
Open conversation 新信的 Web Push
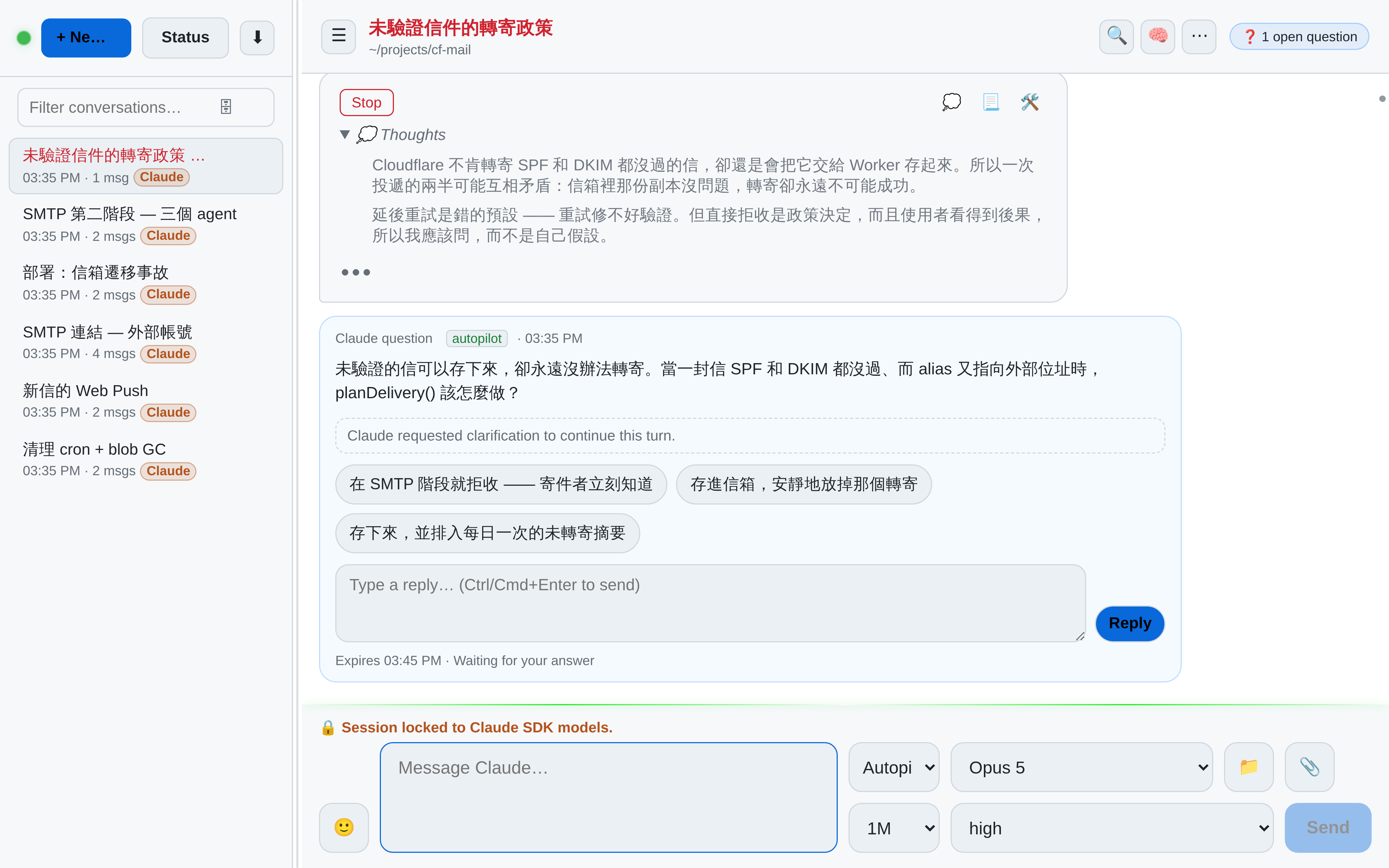click(x=146, y=401)
